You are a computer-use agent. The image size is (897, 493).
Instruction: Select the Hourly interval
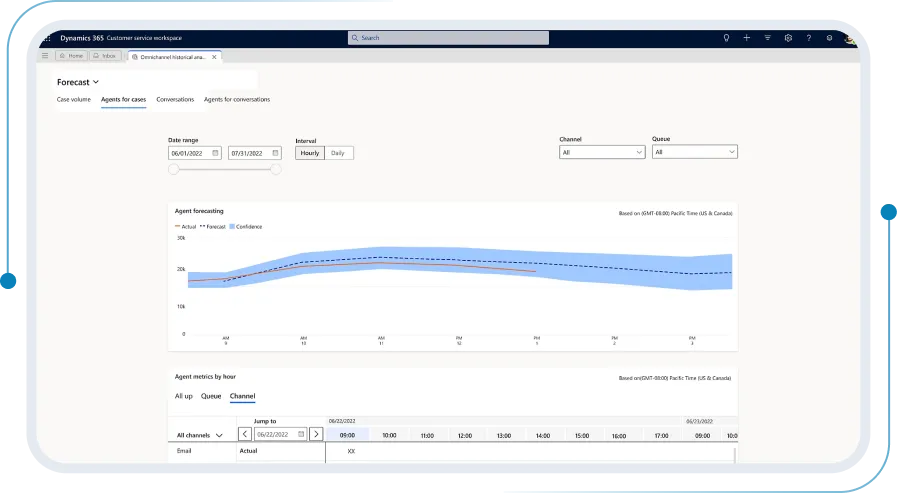tap(310, 153)
